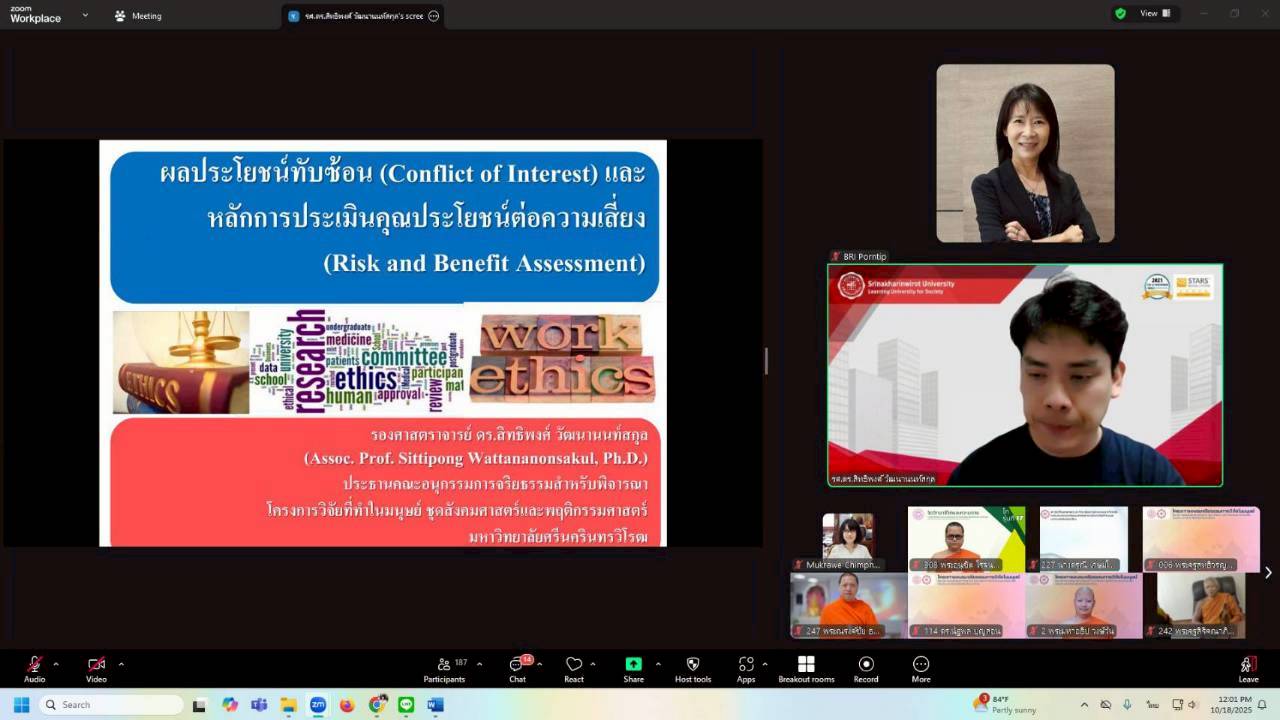Viewport: 1280px width, 720px height.
Task: Start recording with the Record button
Action: tap(866, 665)
